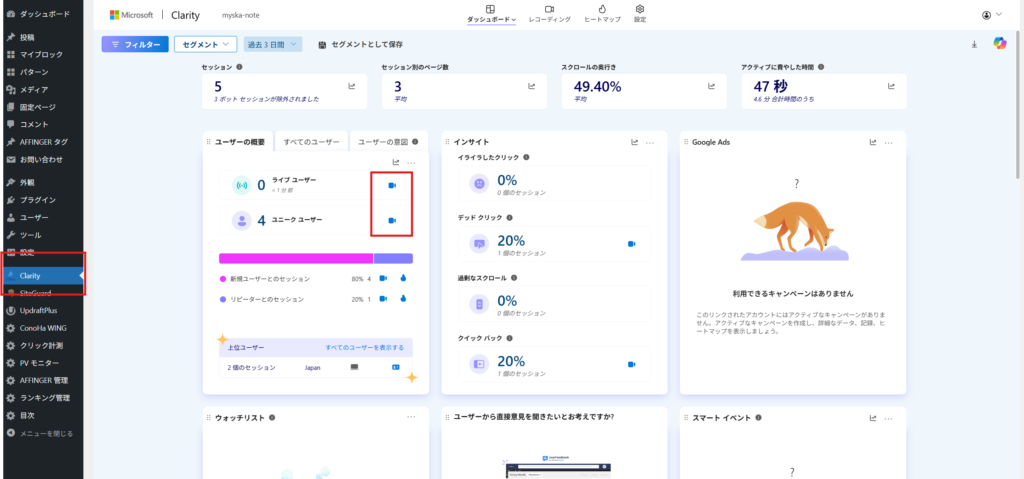Switch to the ユーザーの意図 tab

[388, 142]
